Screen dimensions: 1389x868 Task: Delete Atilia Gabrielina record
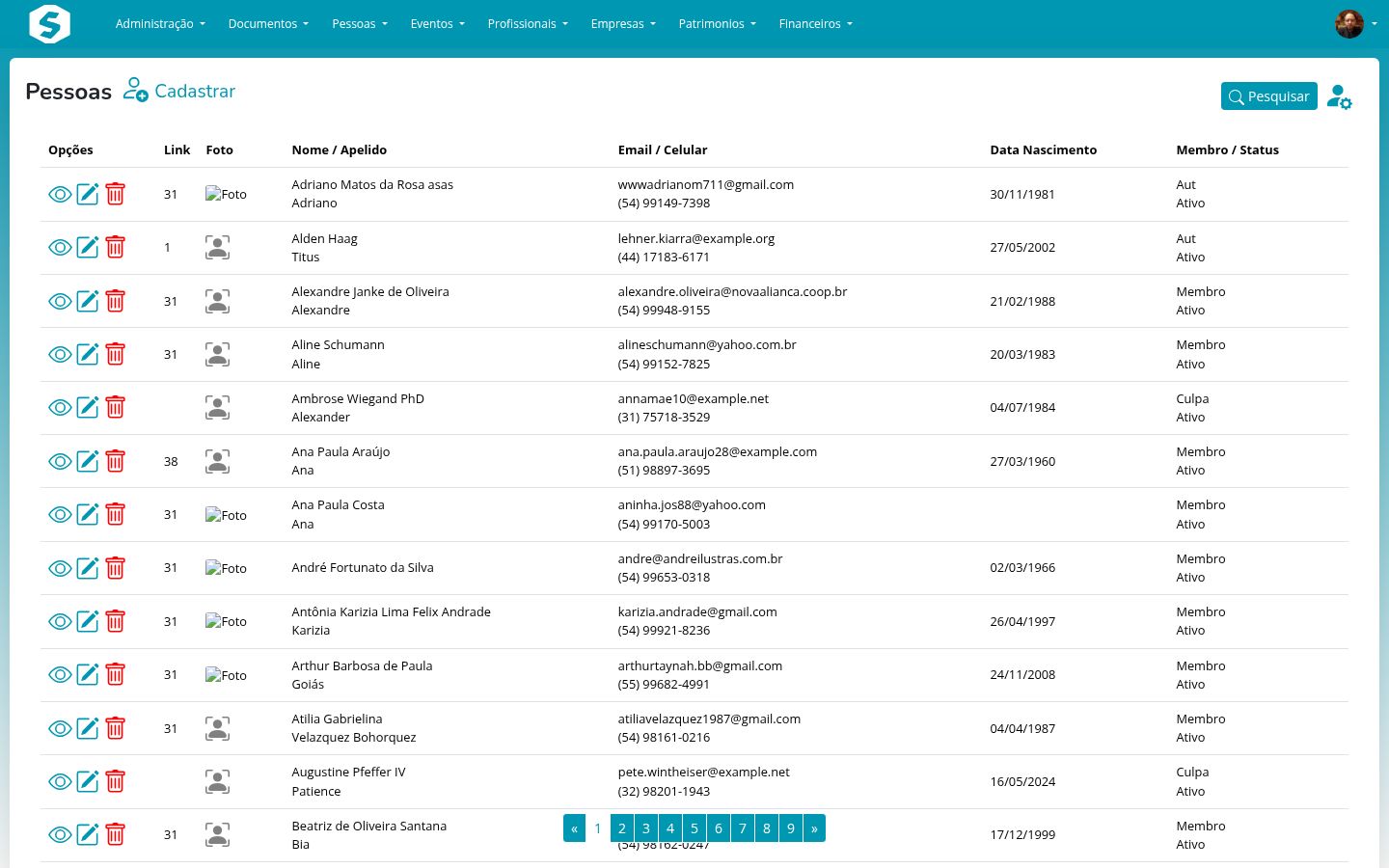tap(115, 728)
